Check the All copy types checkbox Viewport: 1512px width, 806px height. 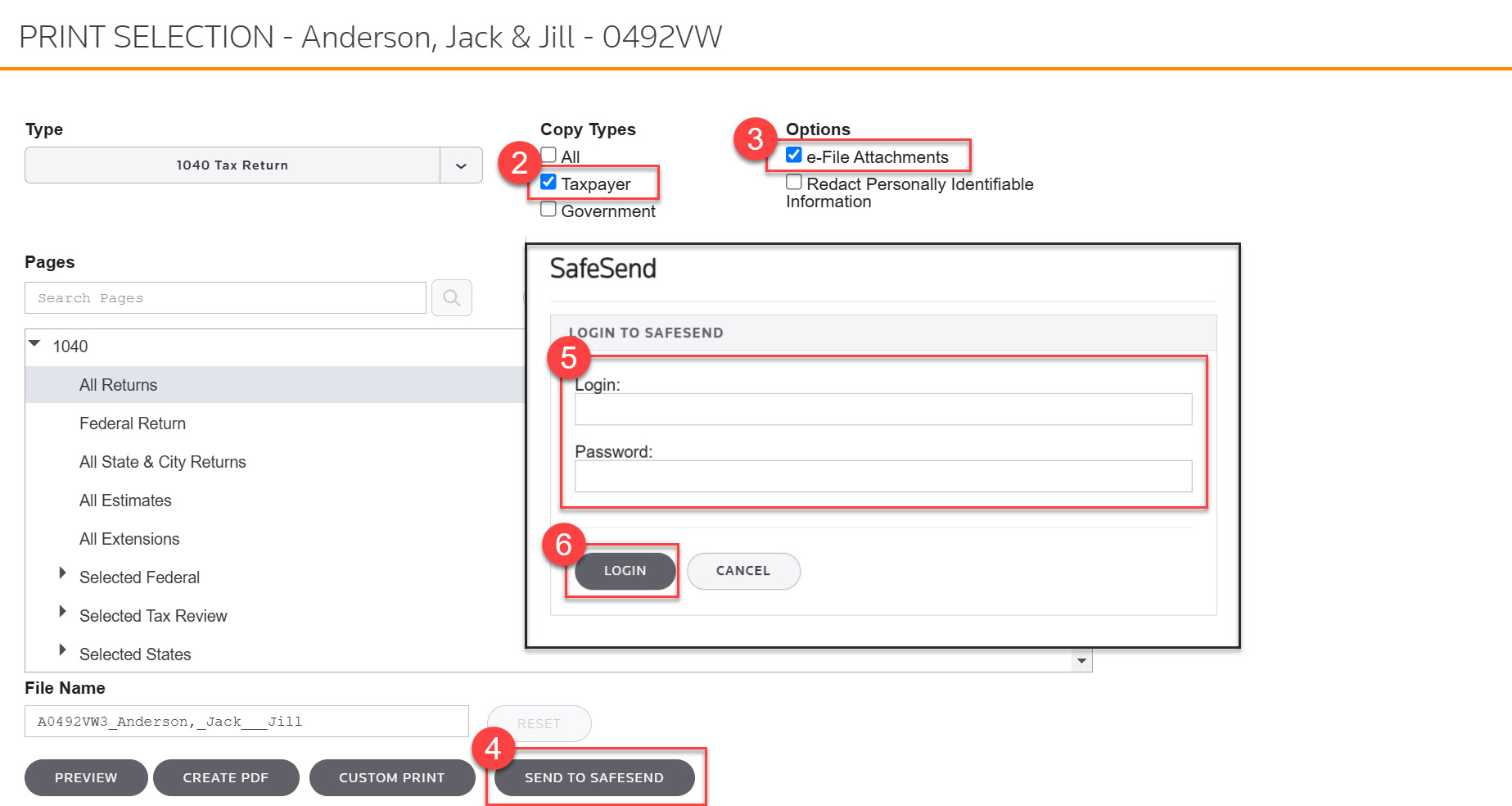[x=548, y=156]
